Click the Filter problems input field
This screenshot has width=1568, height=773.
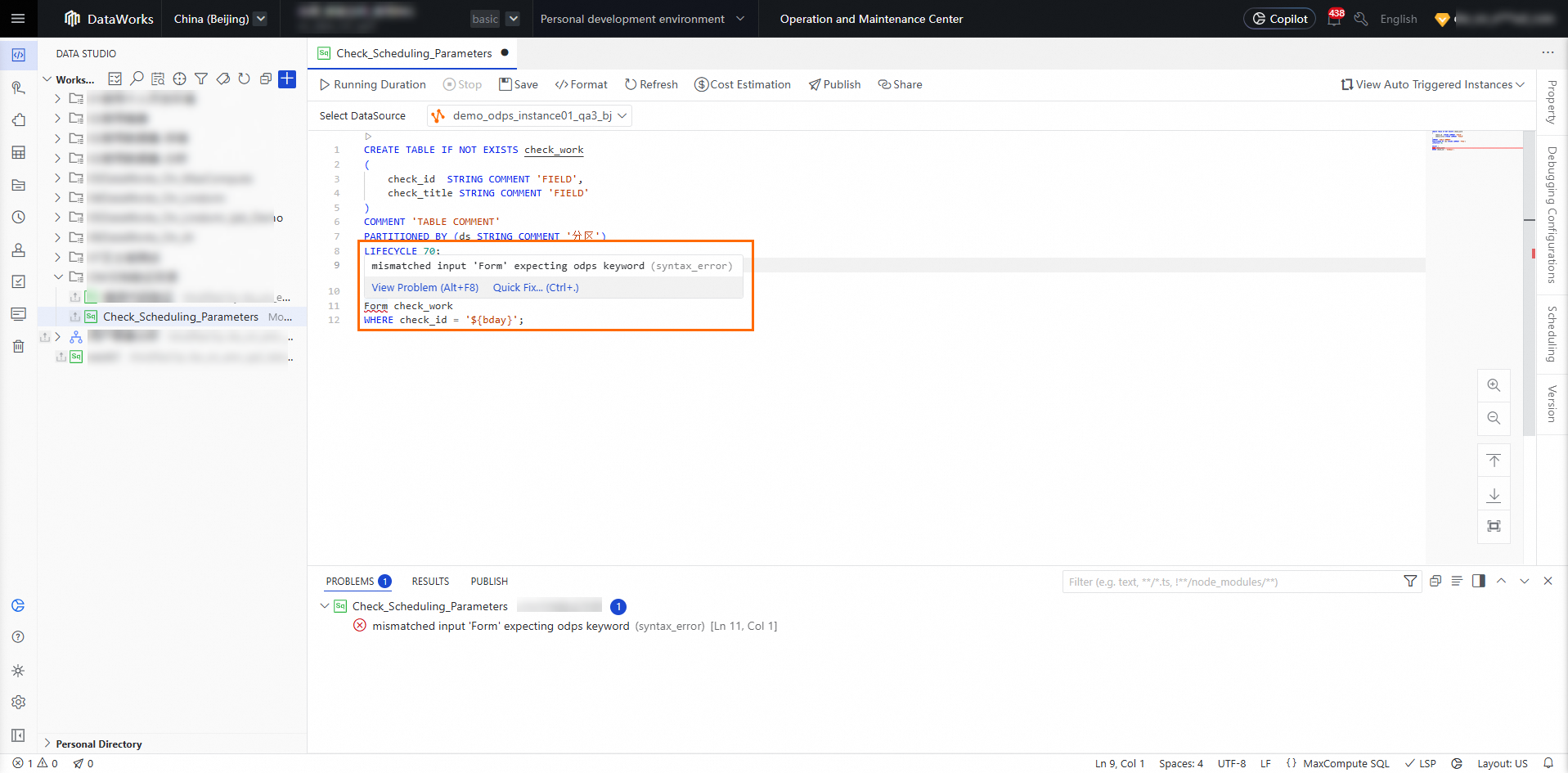[x=1231, y=582]
